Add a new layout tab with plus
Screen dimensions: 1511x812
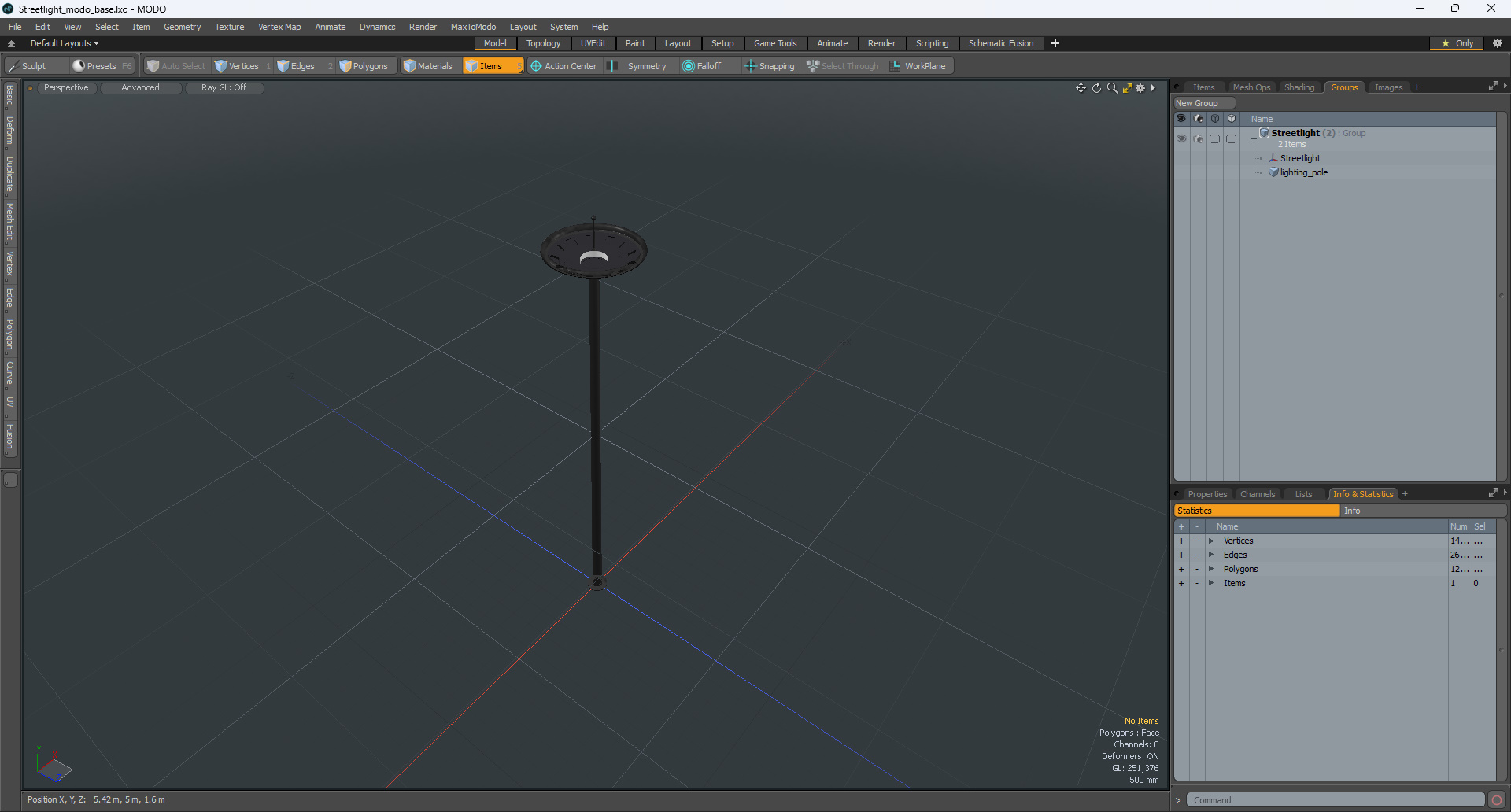tap(1055, 43)
